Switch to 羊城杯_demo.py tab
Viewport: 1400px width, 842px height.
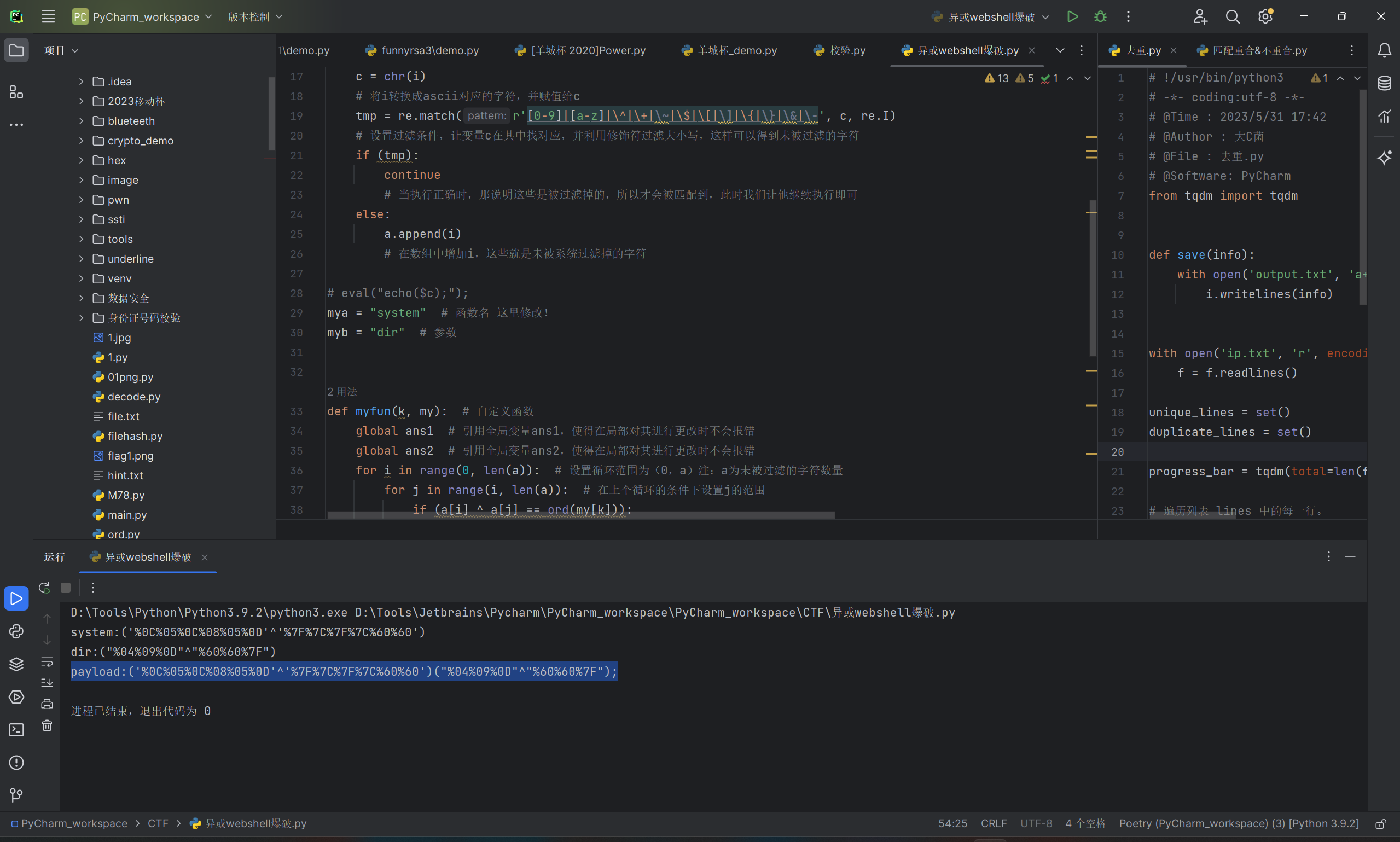coord(729,50)
